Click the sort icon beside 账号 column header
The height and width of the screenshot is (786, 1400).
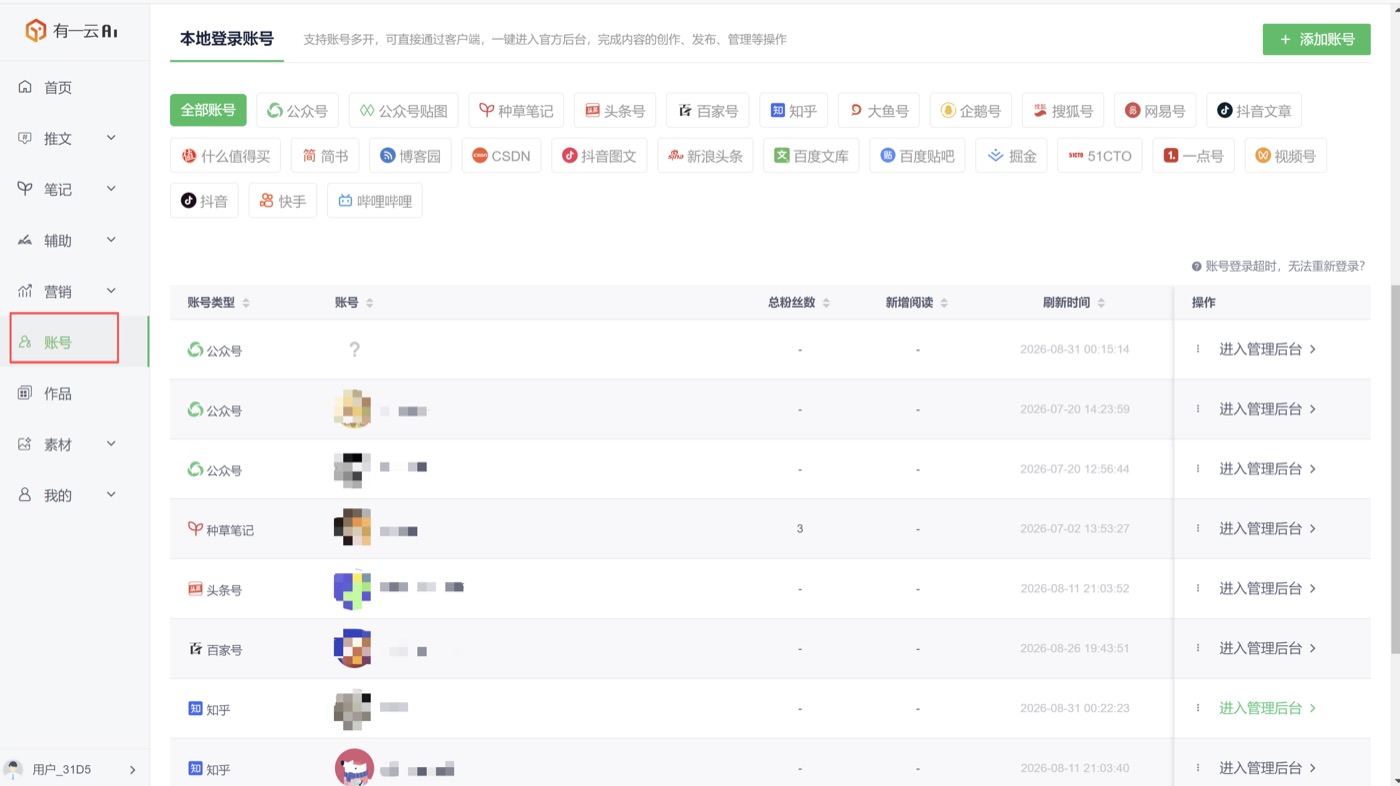click(369, 303)
